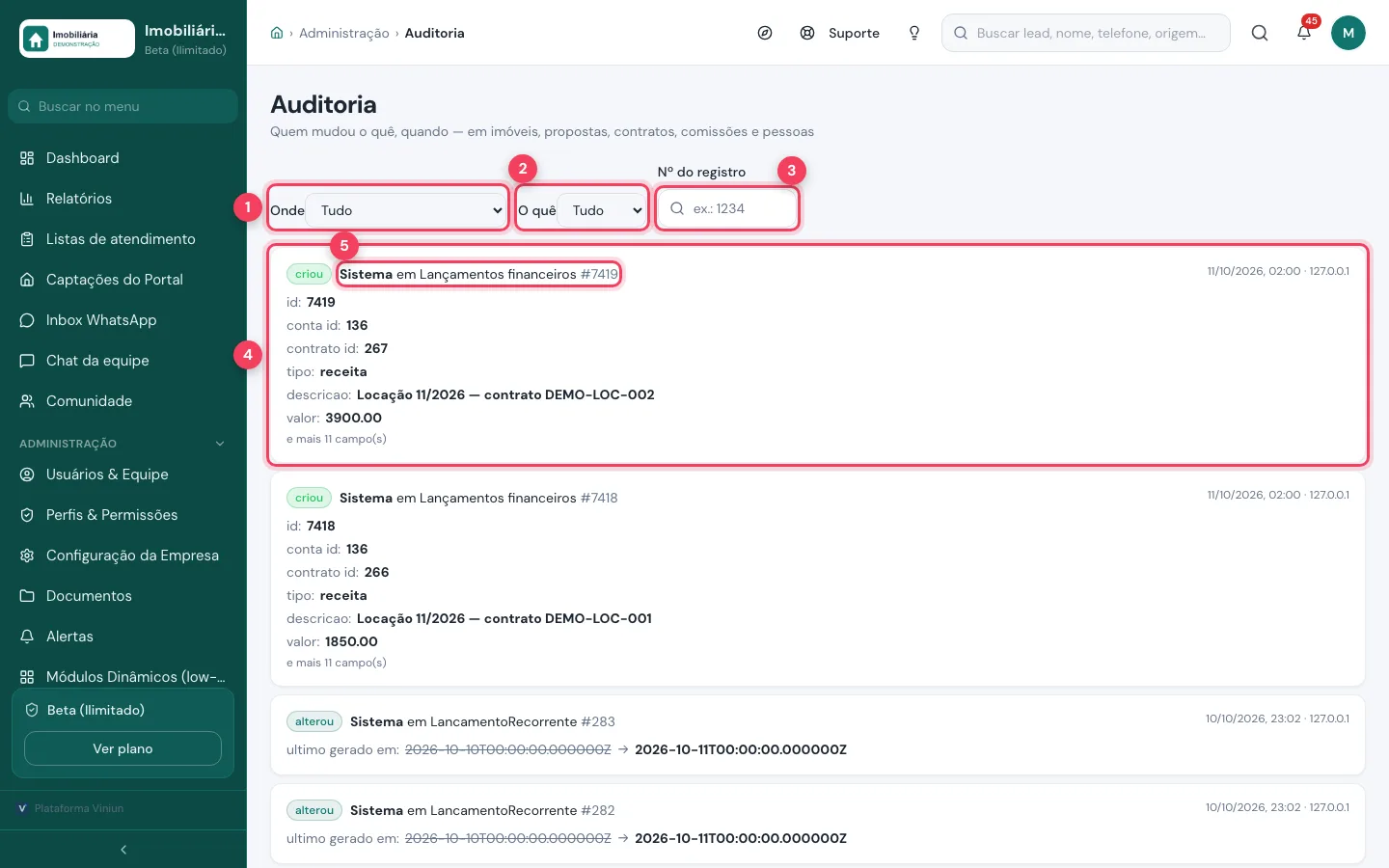Screen dimensions: 1389x868
Task: Go to Documentos
Action: pyautogui.click(x=123, y=596)
